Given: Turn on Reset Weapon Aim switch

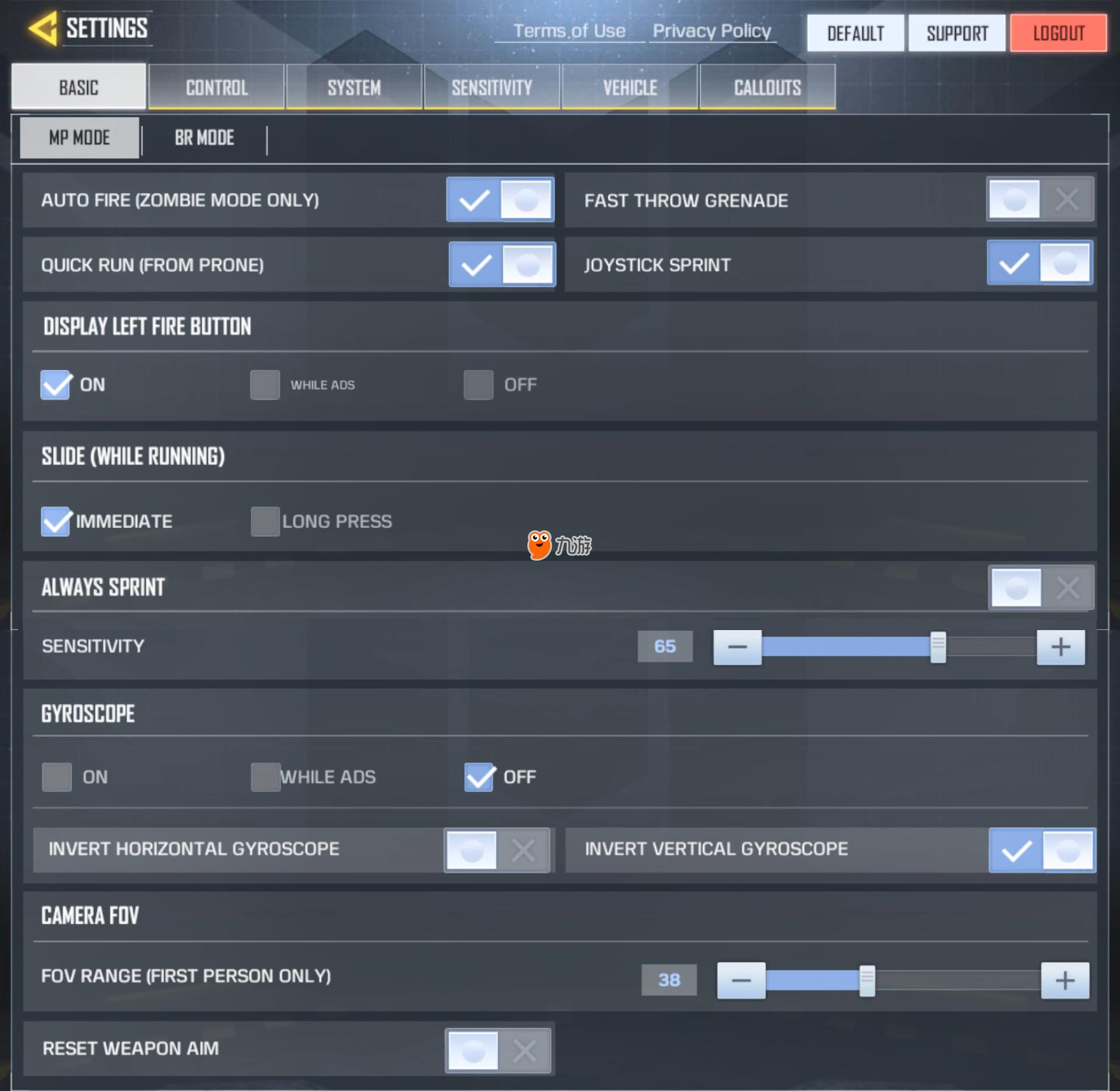Looking at the screenshot, I should click(x=498, y=1051).
